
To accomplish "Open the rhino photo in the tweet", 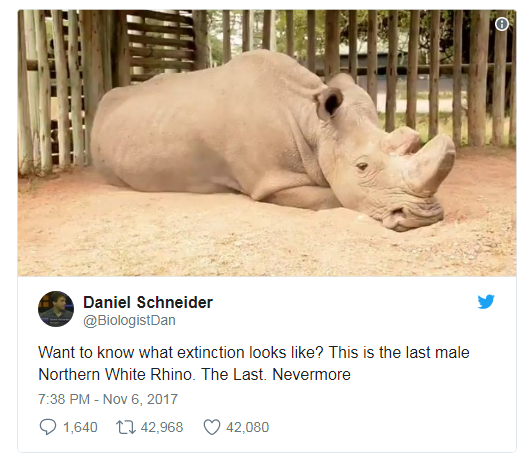I will coord(267,143).
